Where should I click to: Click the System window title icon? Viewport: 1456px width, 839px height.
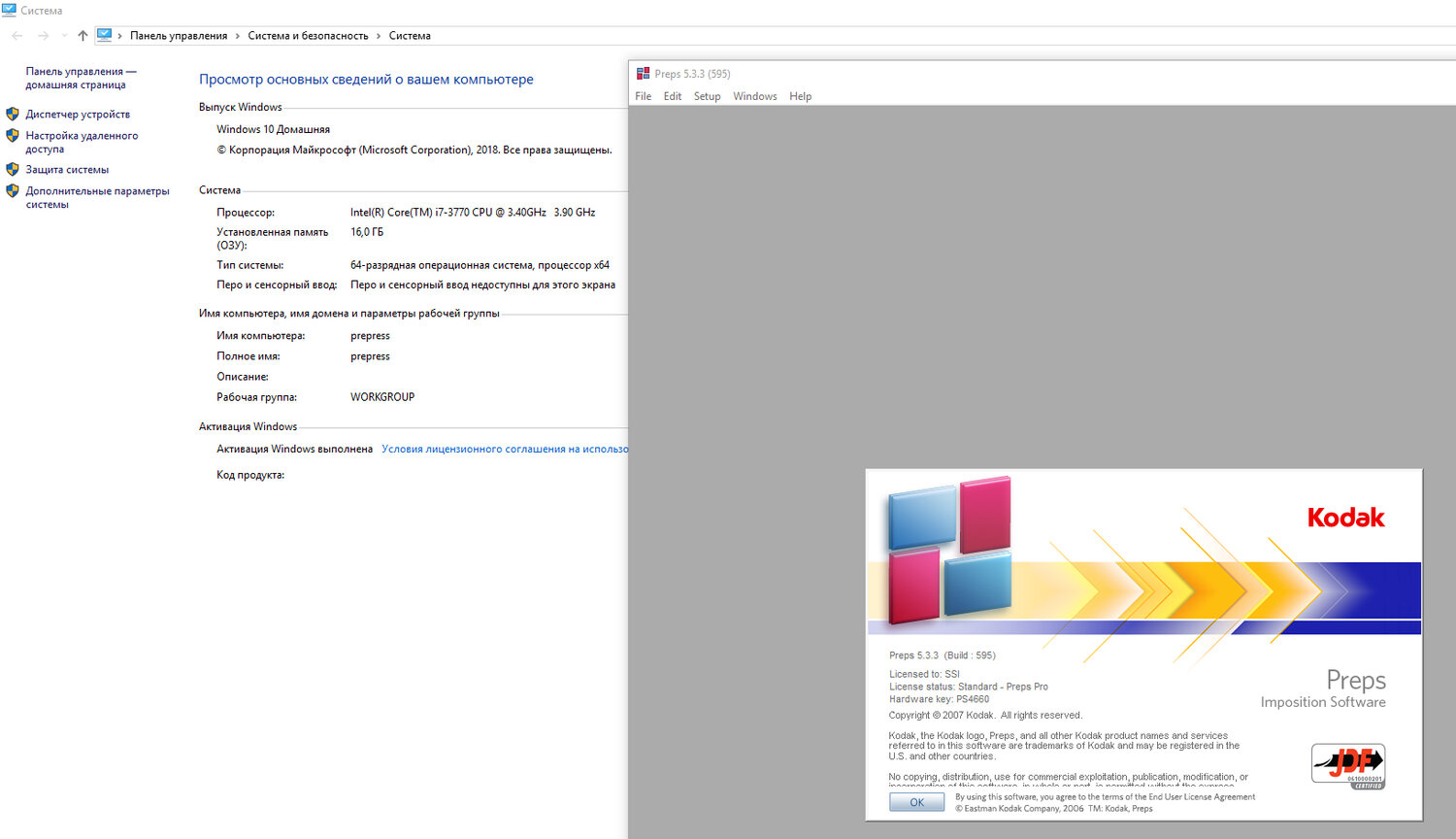pos(9,10)
